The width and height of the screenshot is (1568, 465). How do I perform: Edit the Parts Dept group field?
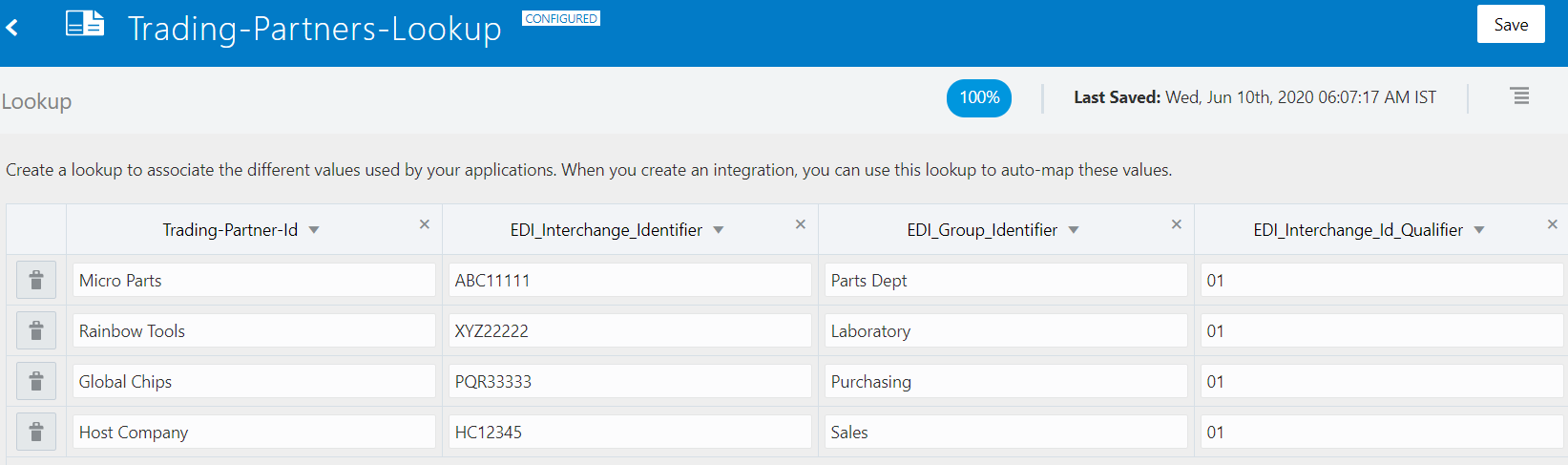[x=1006, y=280]
